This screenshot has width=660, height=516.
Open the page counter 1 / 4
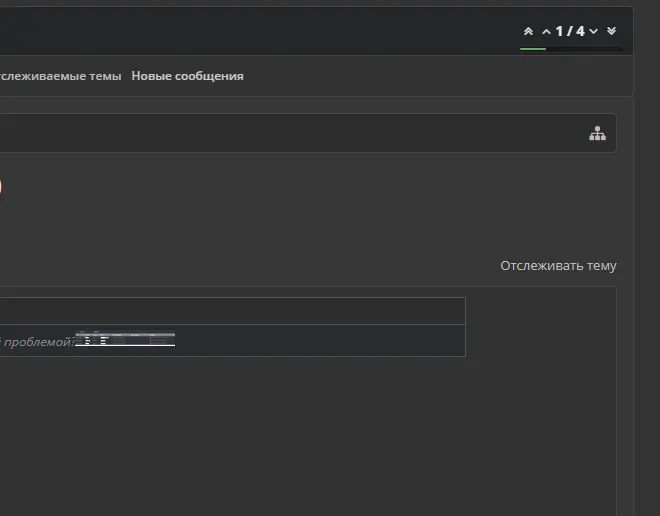click(570, 31)
